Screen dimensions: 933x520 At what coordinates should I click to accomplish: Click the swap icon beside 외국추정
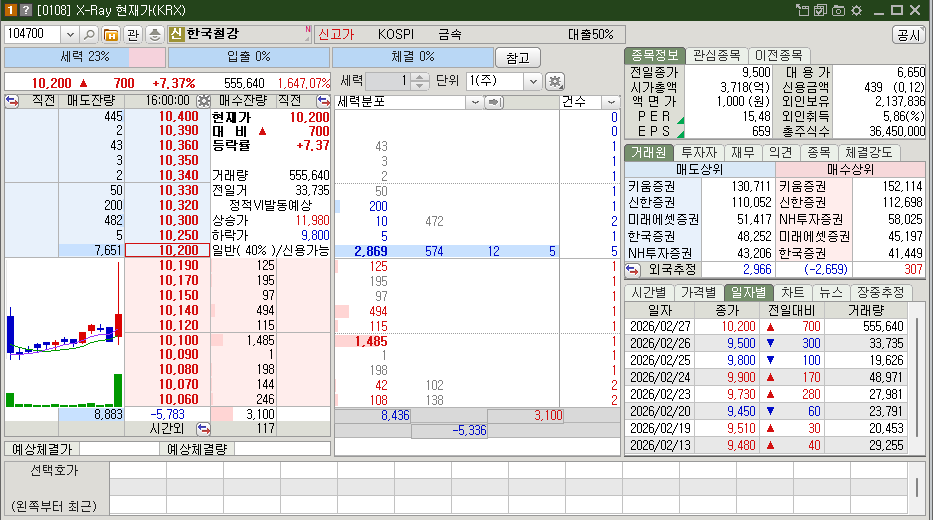[632, 270]
